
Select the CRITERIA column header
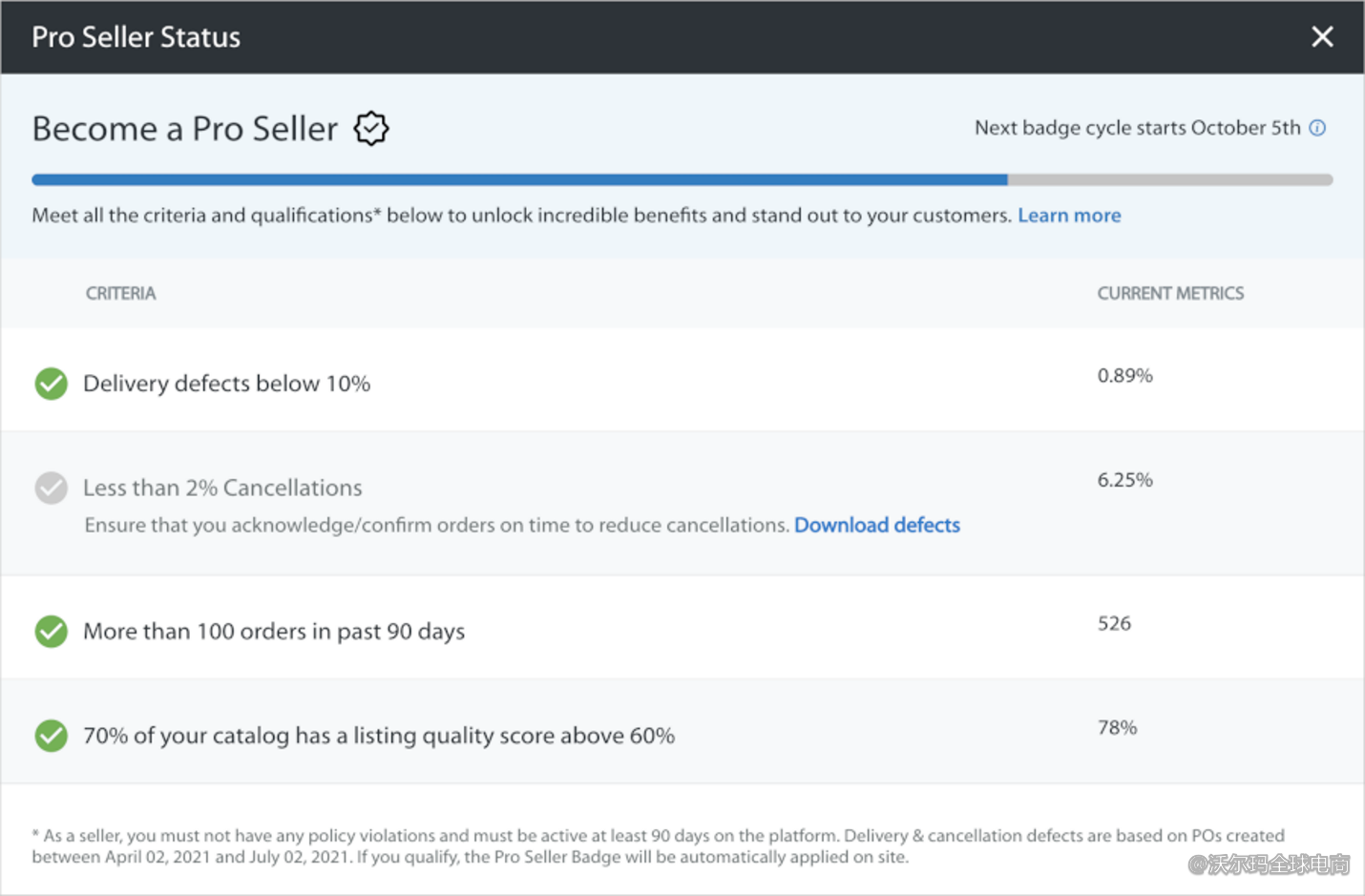click(120, 293)
